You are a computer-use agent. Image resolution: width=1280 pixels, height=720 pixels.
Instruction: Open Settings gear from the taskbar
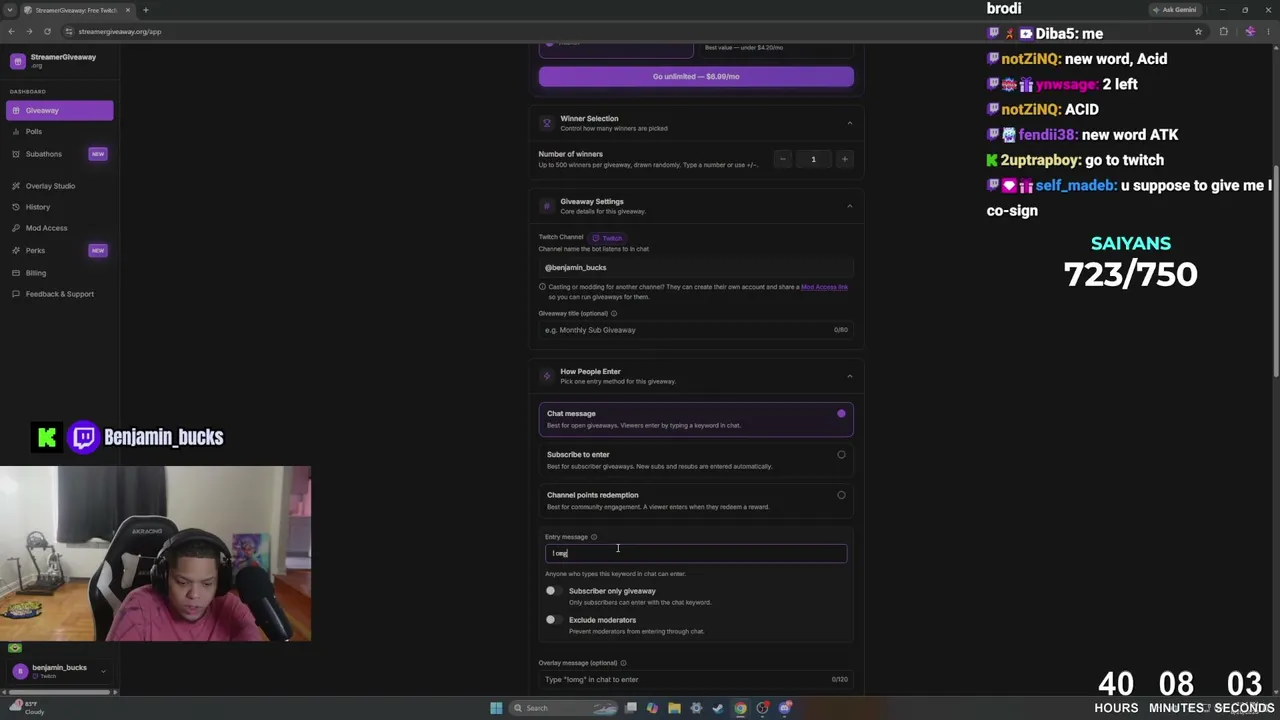pos(696,708)
